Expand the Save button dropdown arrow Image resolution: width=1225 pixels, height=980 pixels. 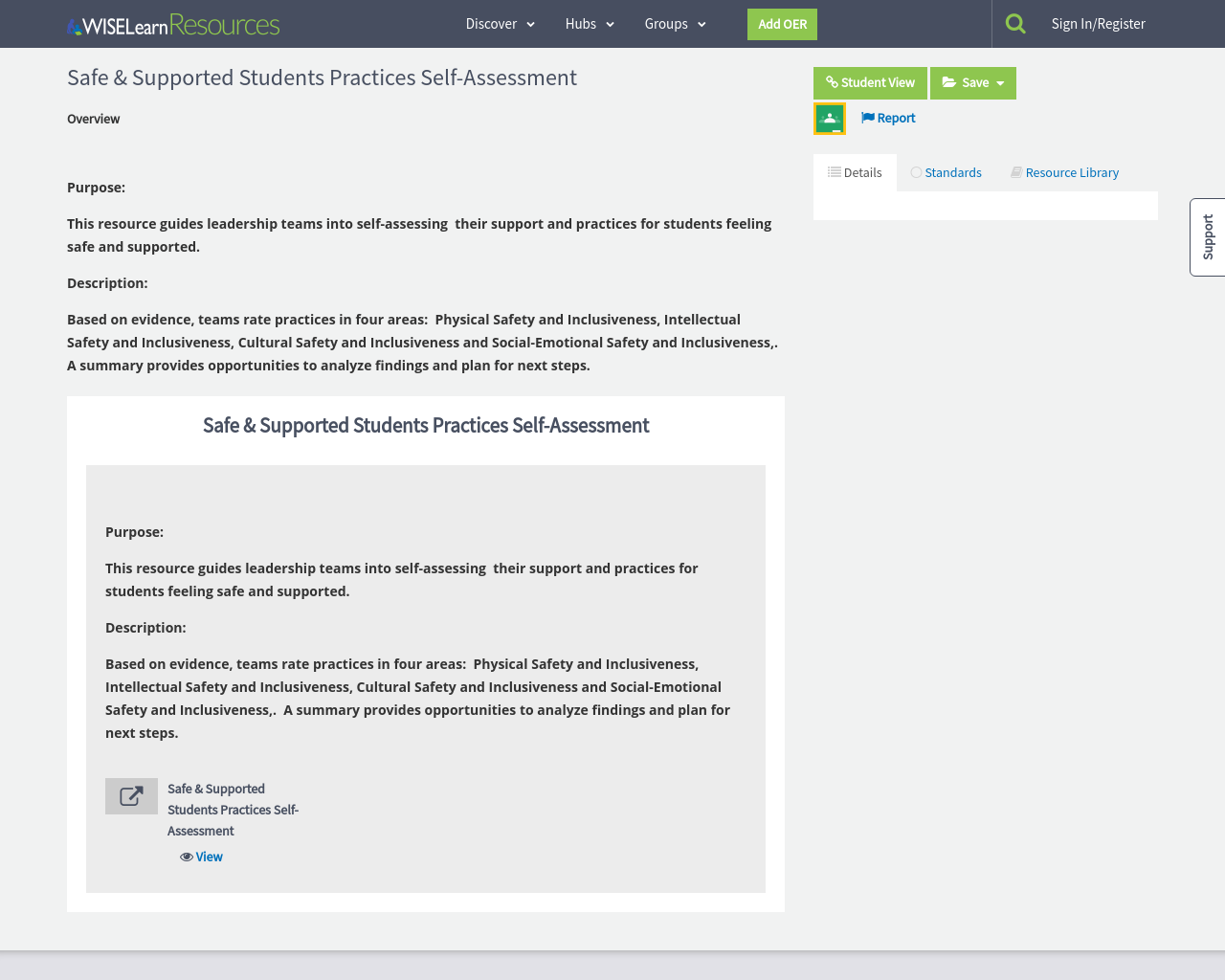1000,83
